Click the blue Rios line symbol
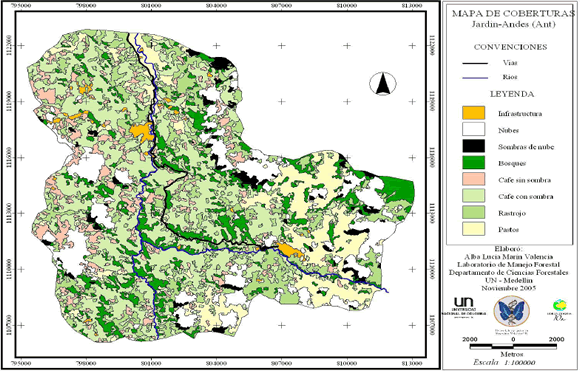Screen dimensions: 580x371 click(475, 78)
